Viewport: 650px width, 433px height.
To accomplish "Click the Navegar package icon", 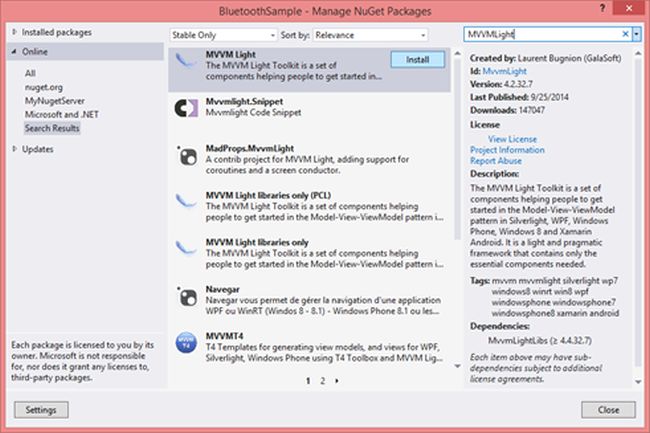I will (187, 297).
